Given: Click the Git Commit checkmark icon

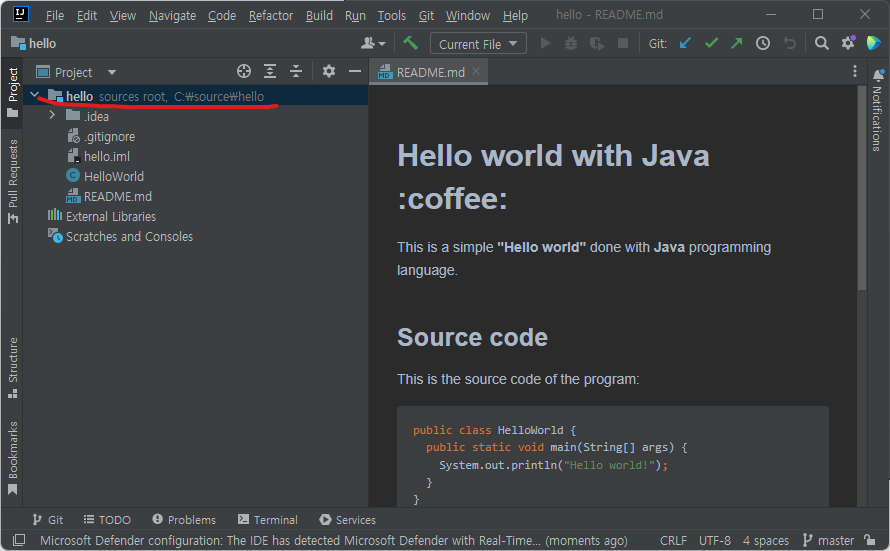Looking at the screenshot, I should (x=711, y=43).
